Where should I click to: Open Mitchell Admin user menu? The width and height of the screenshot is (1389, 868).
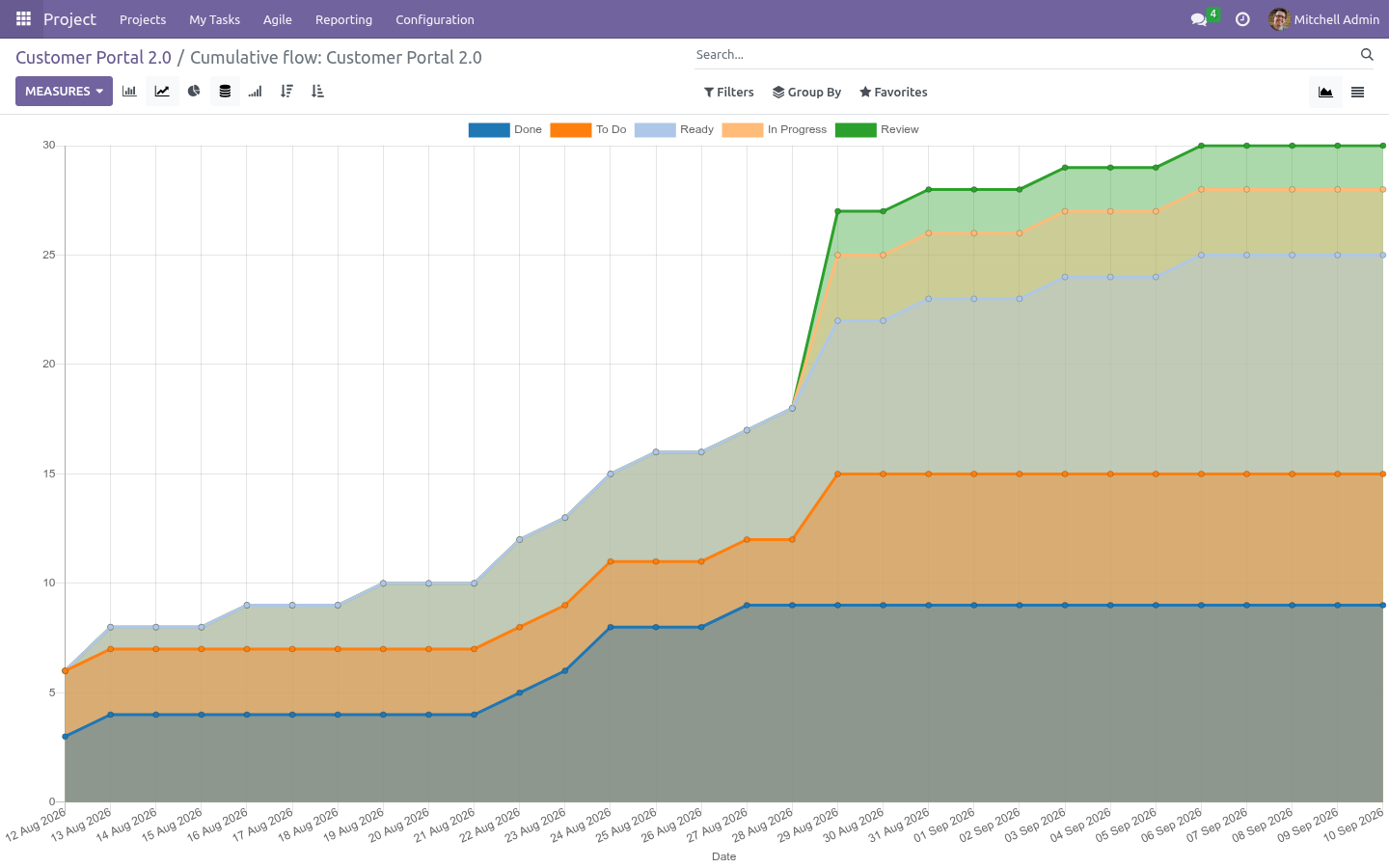(1324, 19)
